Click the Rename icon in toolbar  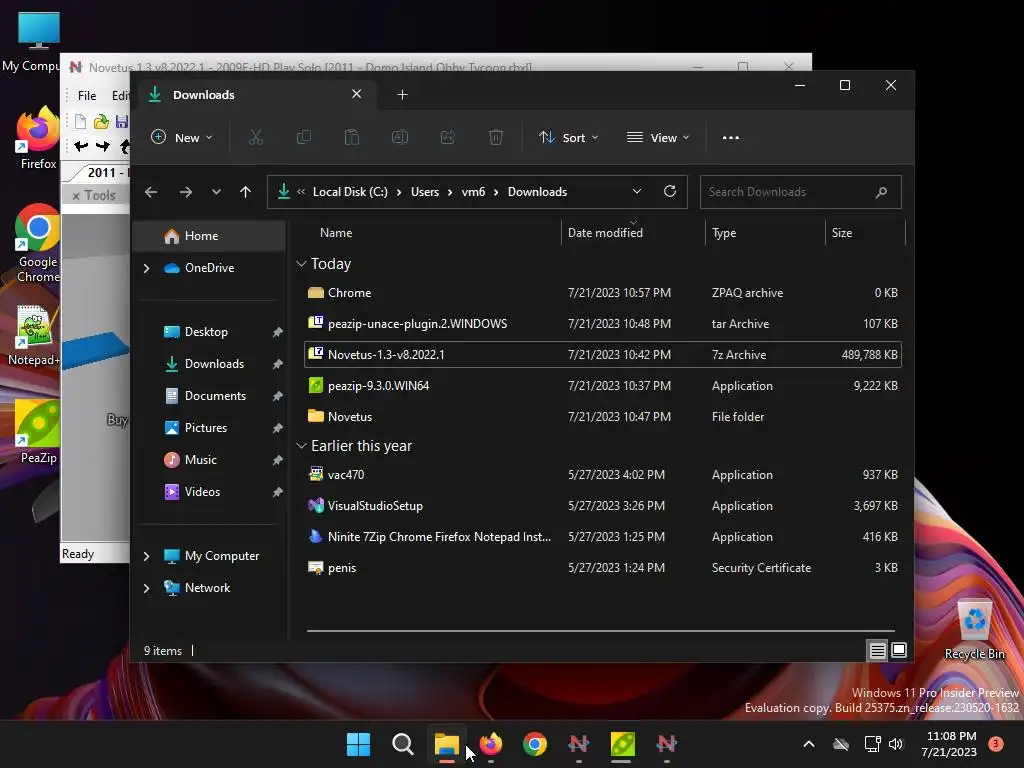tap(400, 137)
